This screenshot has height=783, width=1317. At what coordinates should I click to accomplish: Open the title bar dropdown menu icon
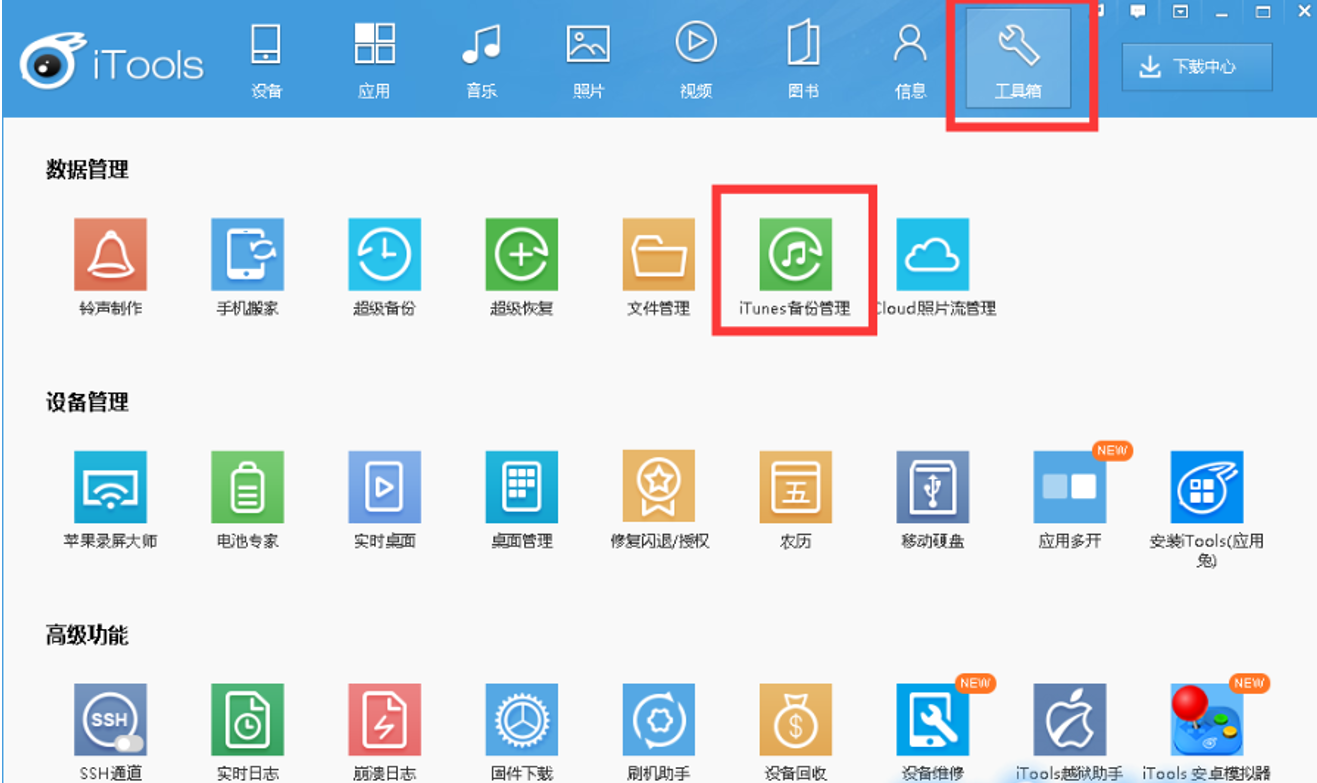[1180, 12]
